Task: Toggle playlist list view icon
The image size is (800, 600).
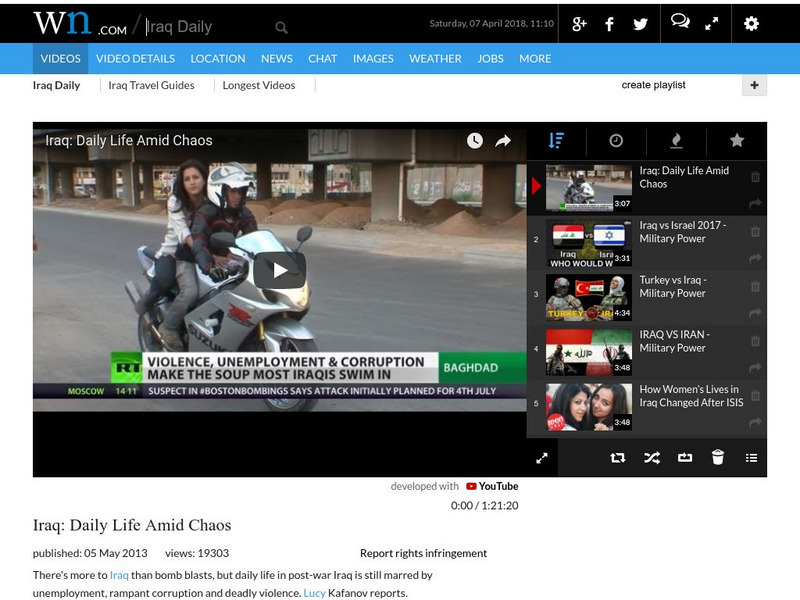Action: pyautogui.click(x=751, y=458)
